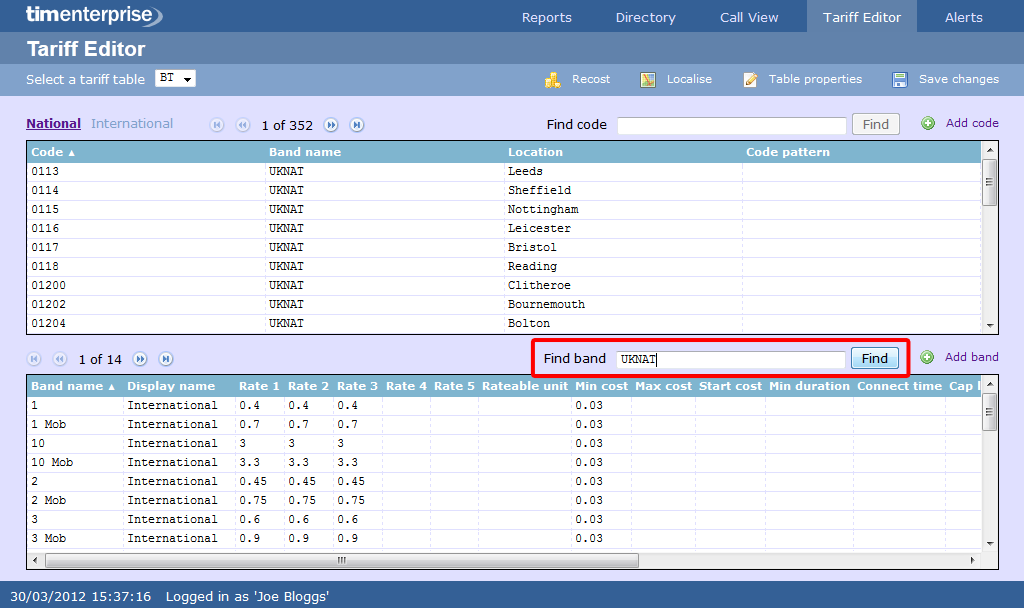Click the Save changes disk icon
1024x608 pixels.
[900, 80]
